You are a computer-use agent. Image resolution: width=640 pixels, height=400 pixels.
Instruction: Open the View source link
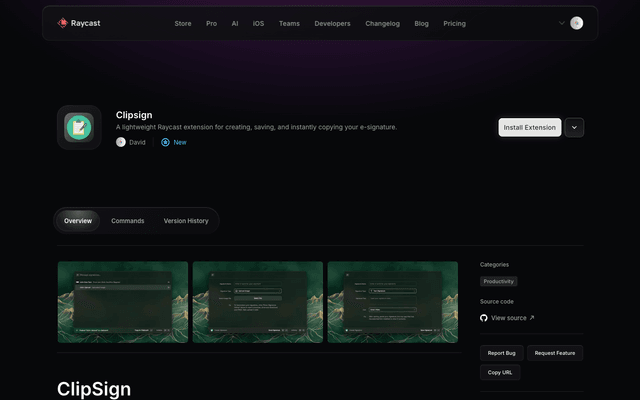click(509, 318)
